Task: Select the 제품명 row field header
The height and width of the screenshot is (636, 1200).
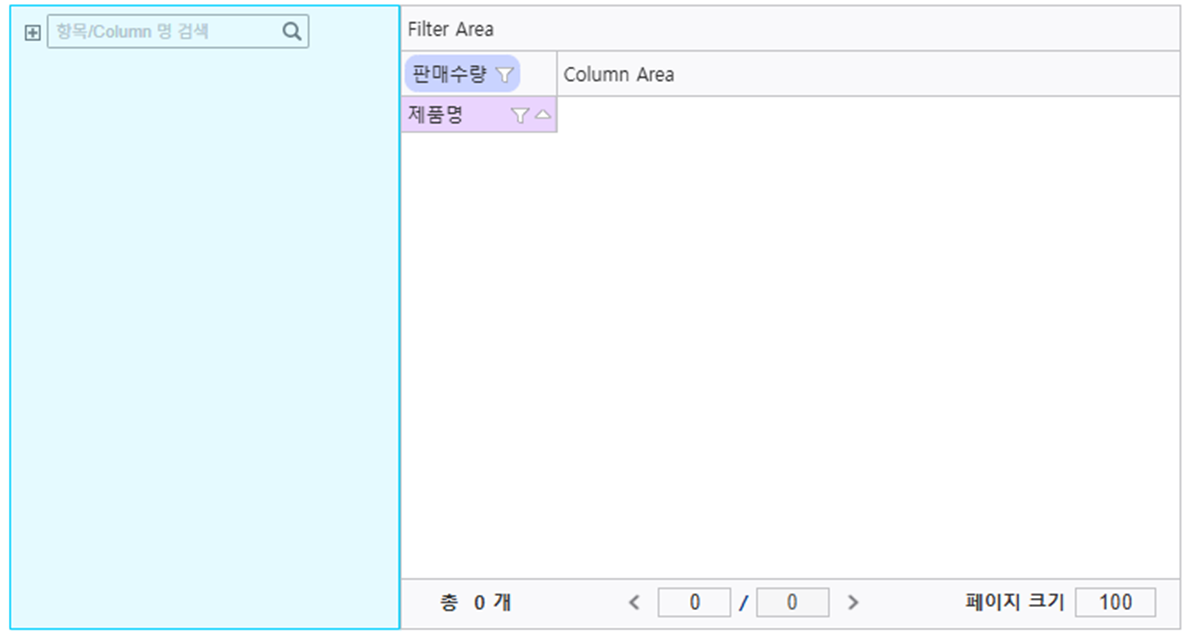Action: pos(479,115)
